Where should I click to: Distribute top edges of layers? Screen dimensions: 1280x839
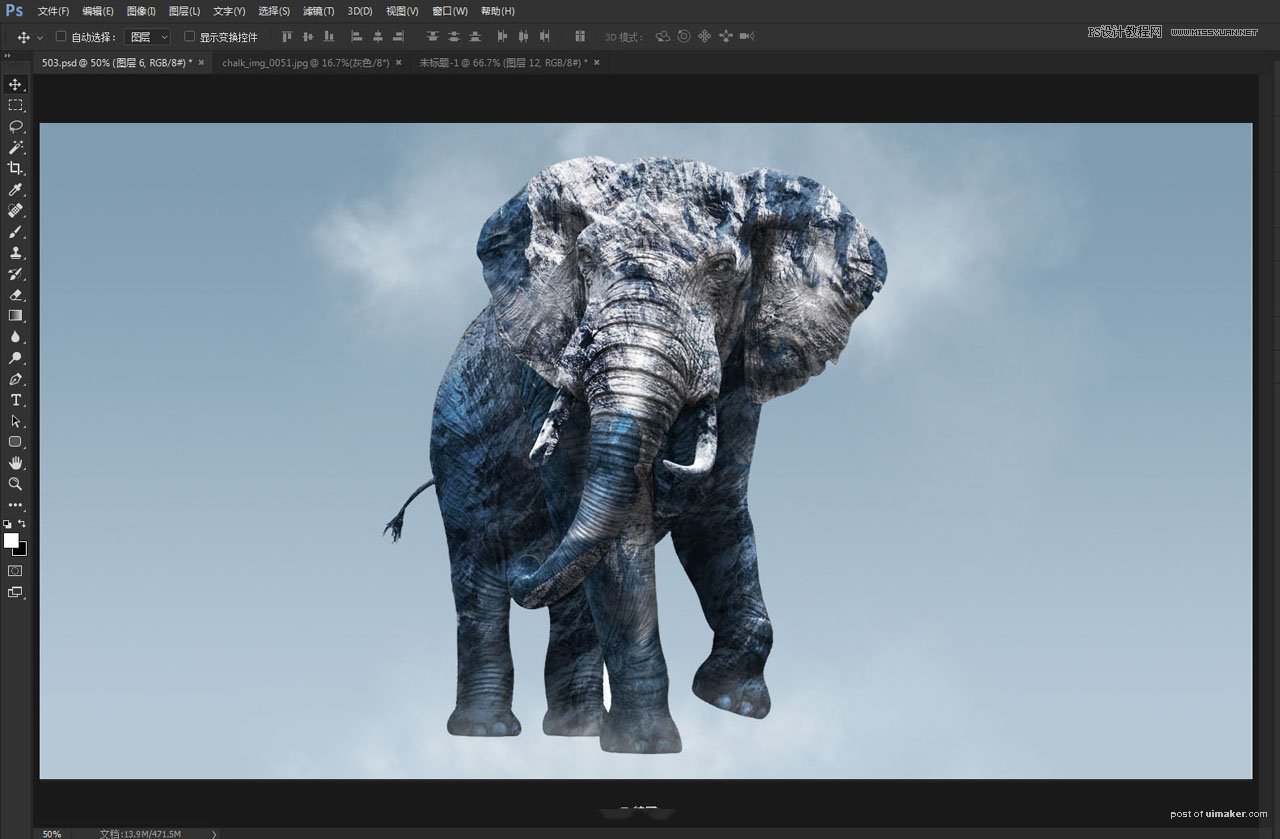(432, 36)
